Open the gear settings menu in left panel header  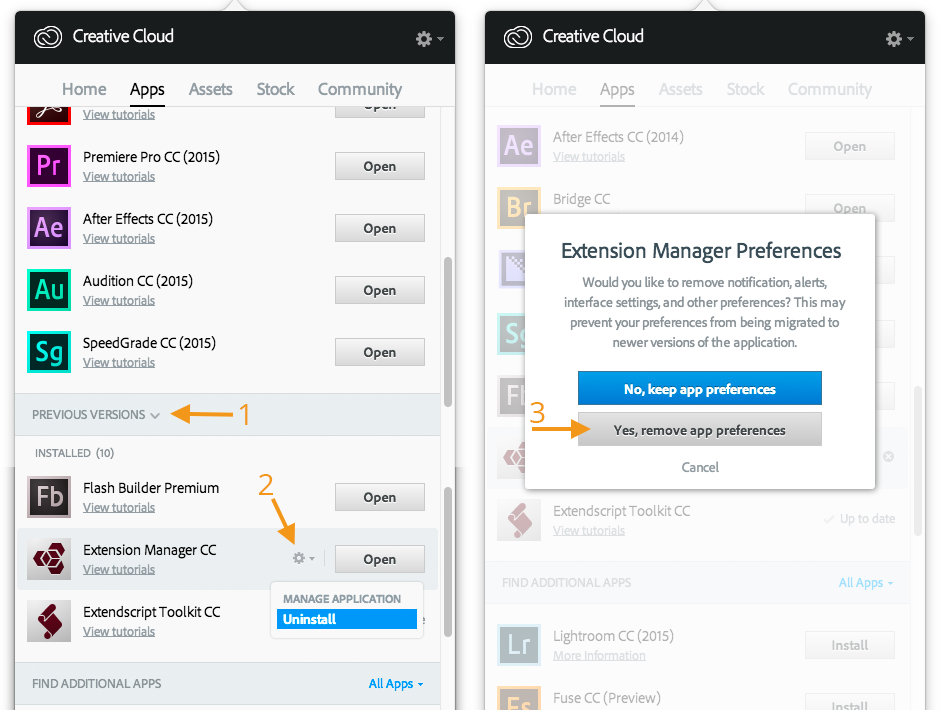pos(427,38)
